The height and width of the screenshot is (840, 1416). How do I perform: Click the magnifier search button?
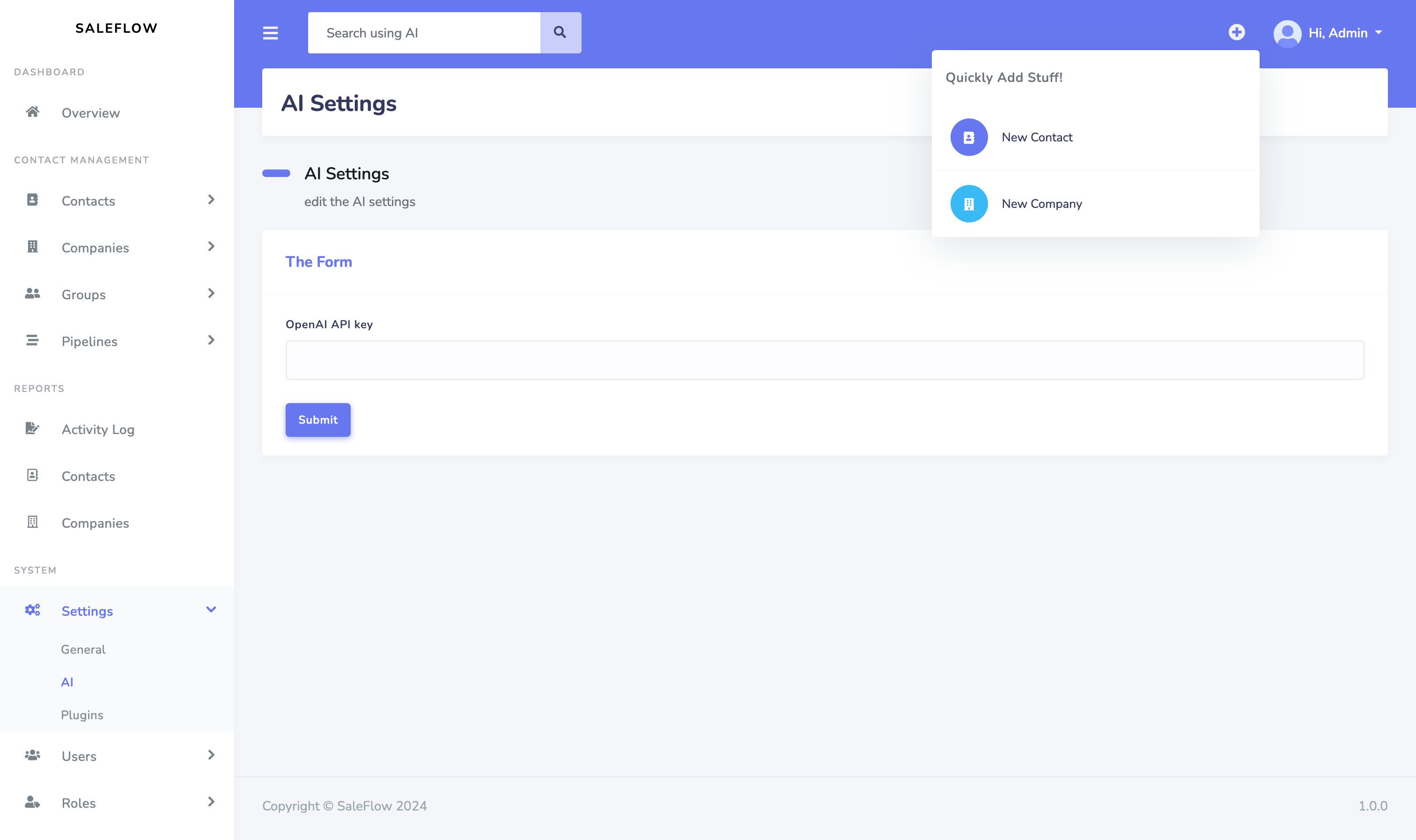(560, 33)
